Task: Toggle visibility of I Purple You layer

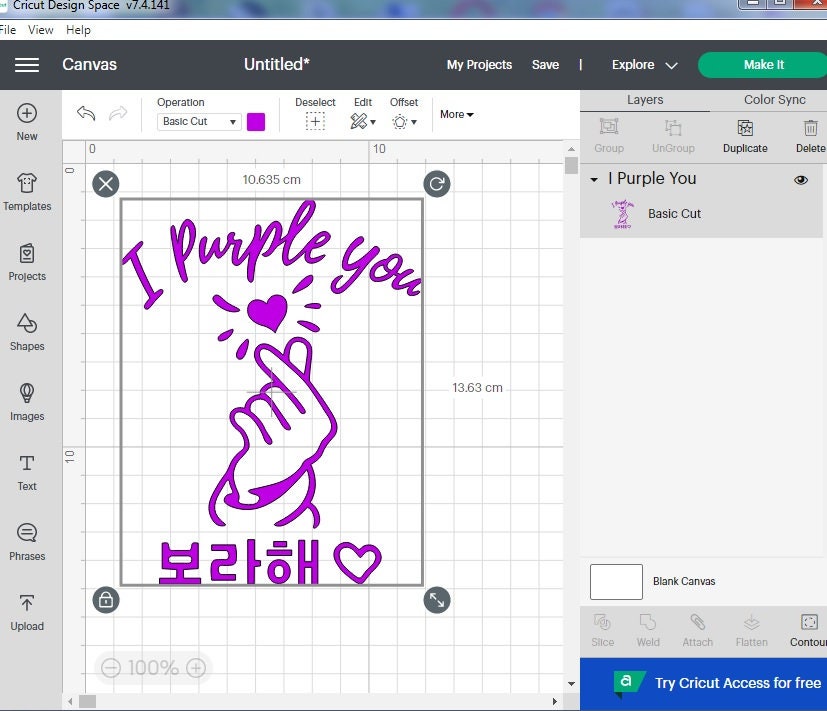Action: point(800,179)
